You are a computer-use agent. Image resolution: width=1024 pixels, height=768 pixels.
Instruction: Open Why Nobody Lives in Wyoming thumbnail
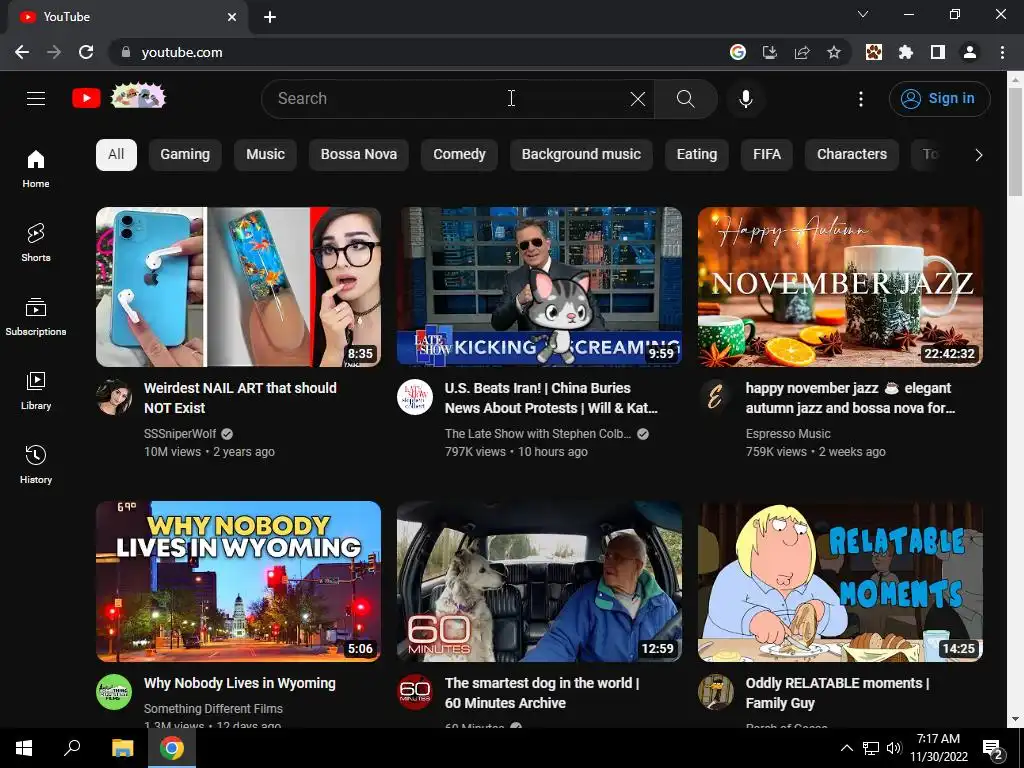pyautogui.click(x=238, y=581)
